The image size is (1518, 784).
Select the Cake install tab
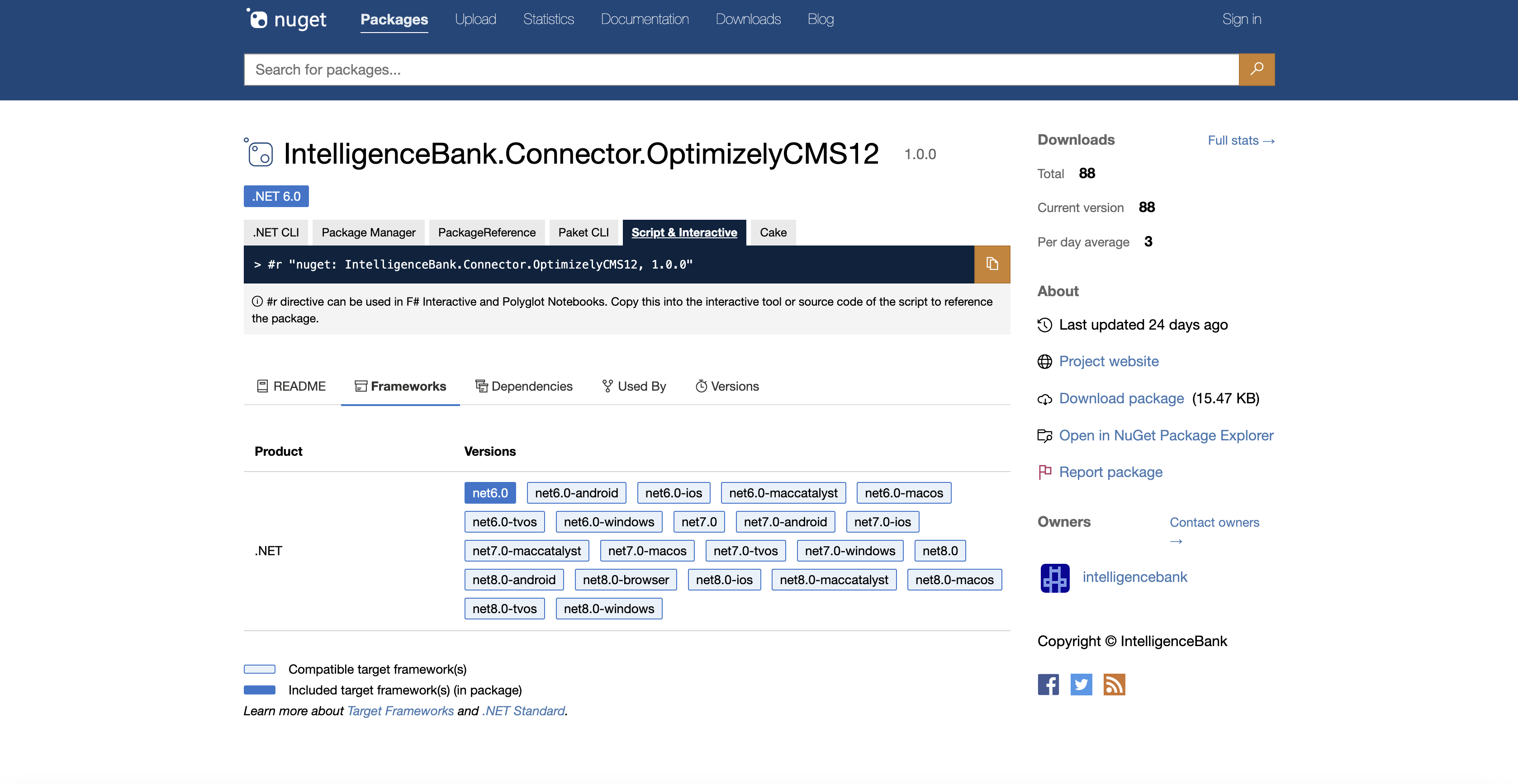tap(773, 233)
